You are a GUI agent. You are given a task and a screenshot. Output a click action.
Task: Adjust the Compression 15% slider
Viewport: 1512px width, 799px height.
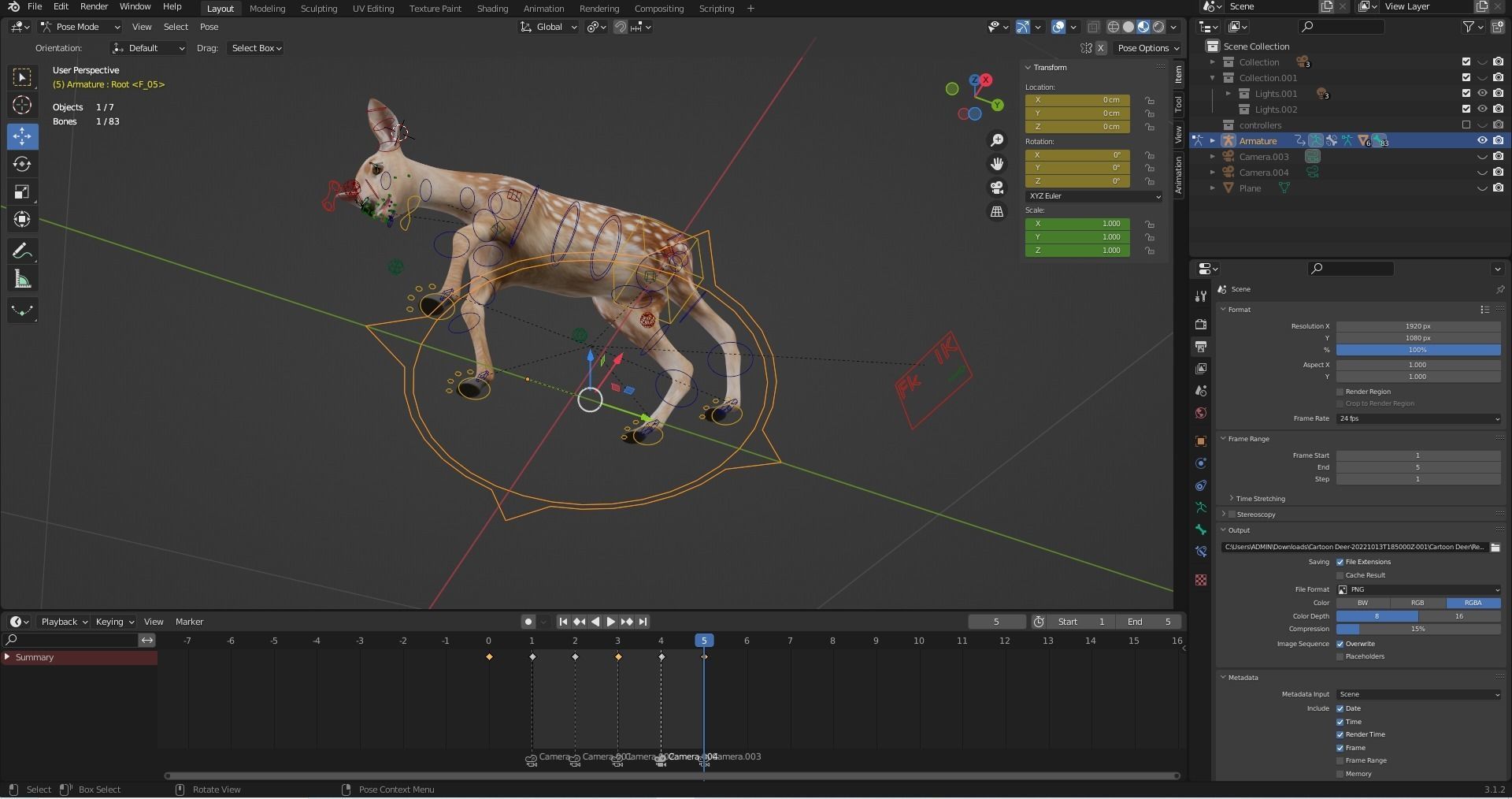point(1418,630)
